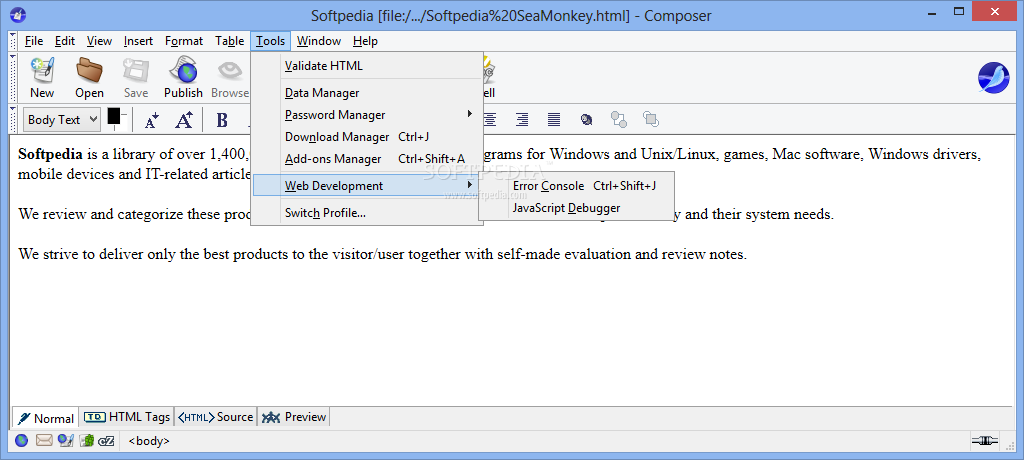The width and height of the screenshot is (1024, 460).
Task: Click in the paragraph starting 'We strive to deliver'
Action: [382, 255]
